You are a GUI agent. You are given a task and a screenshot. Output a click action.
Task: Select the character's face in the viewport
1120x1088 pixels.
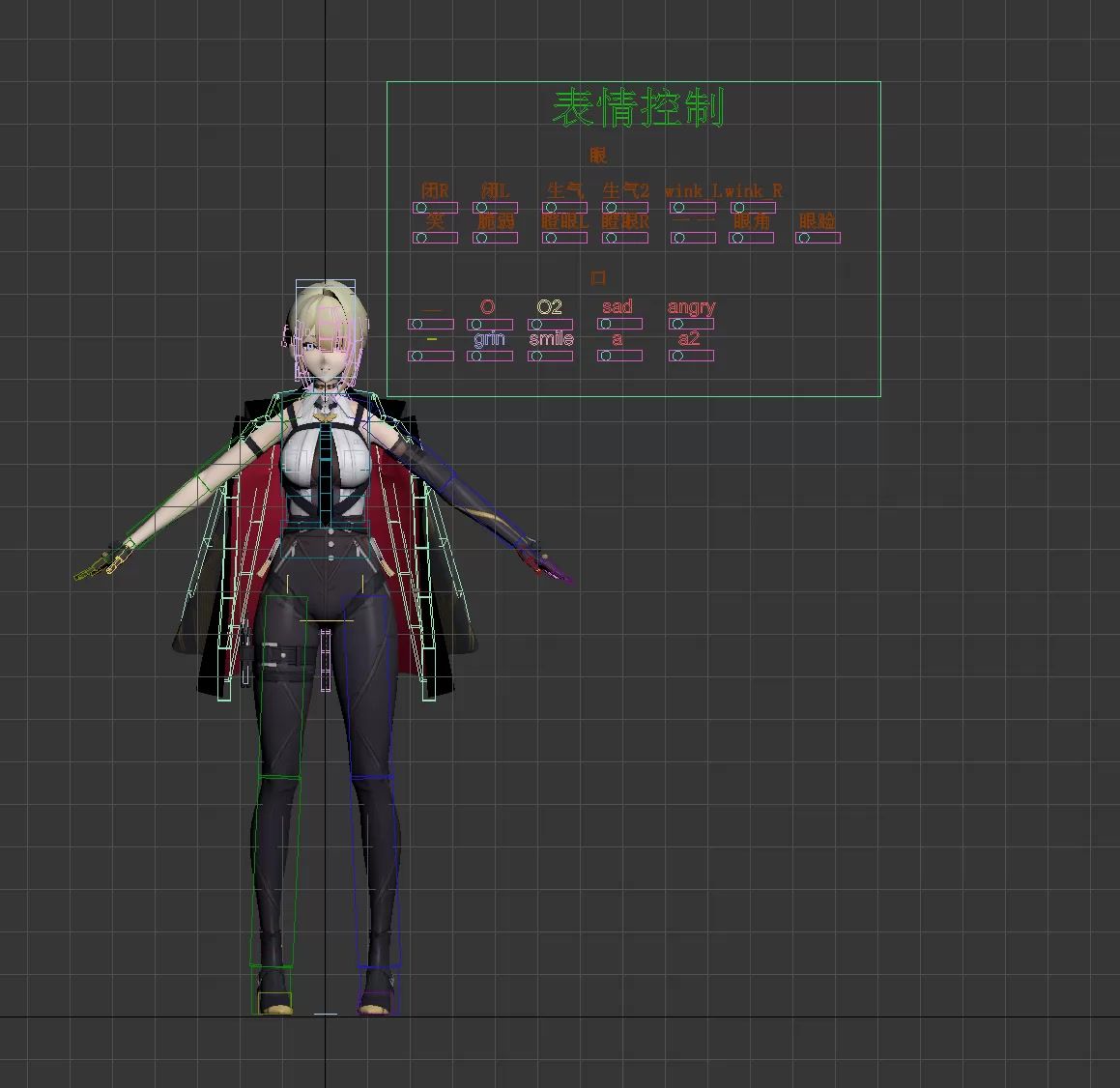coord(323,358)
